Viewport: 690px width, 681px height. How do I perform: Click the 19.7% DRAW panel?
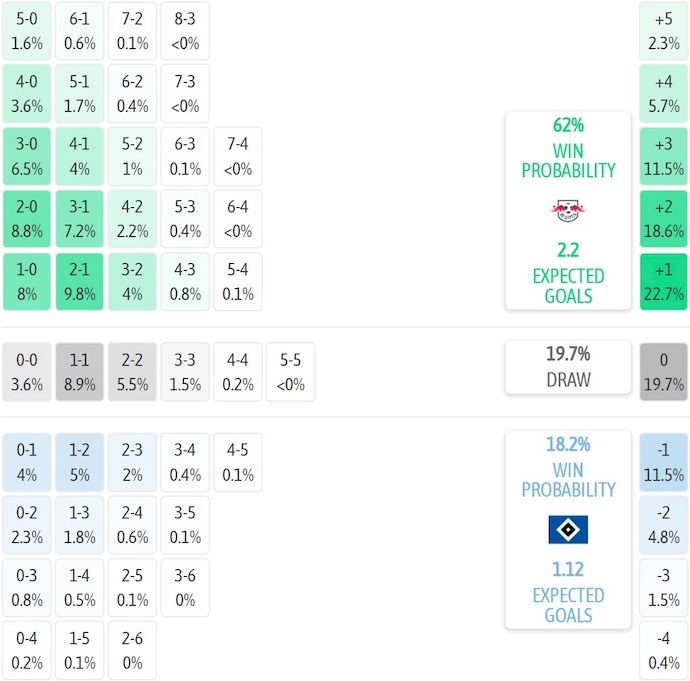568,367
